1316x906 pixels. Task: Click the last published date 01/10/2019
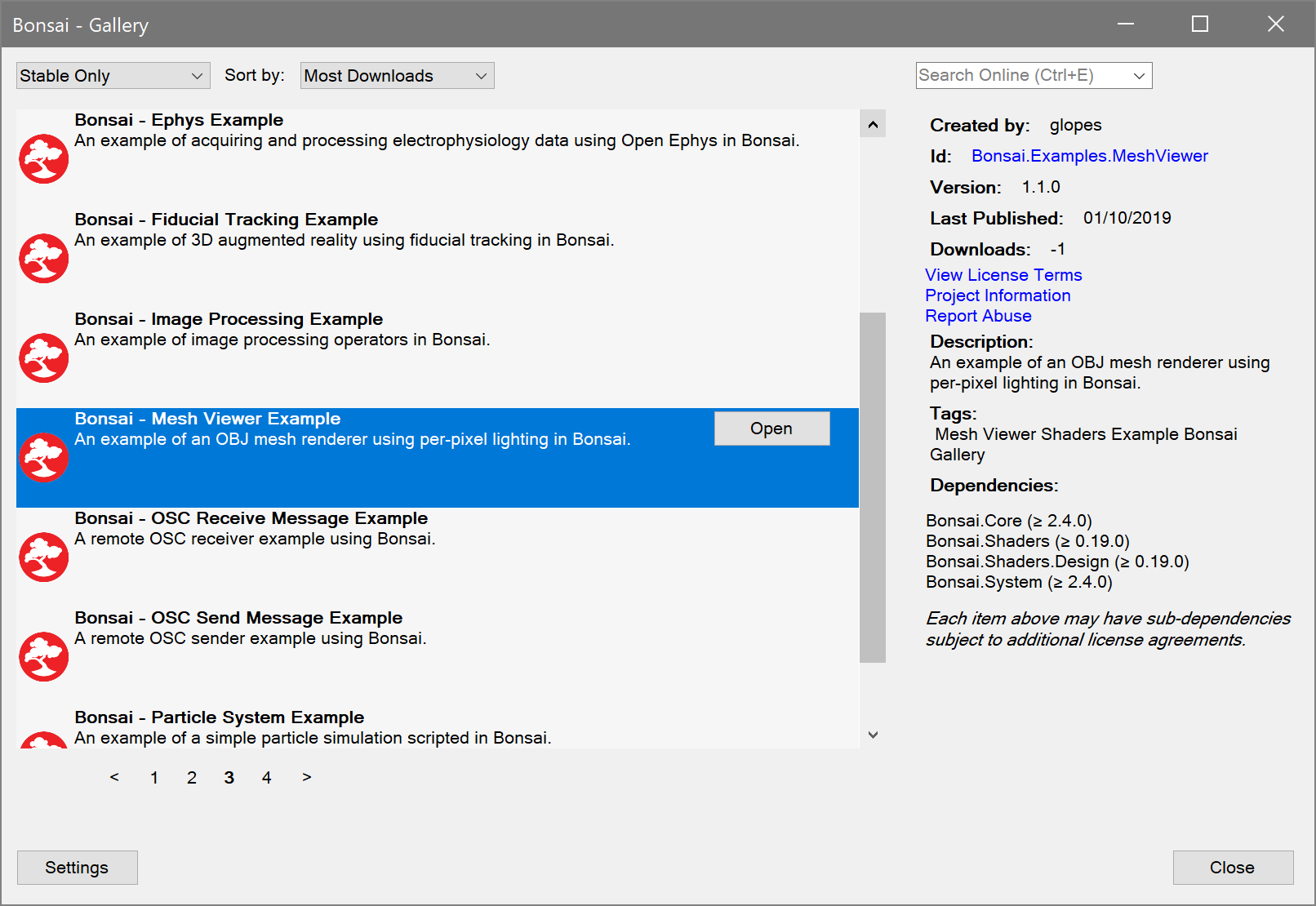click(1127, 218)
